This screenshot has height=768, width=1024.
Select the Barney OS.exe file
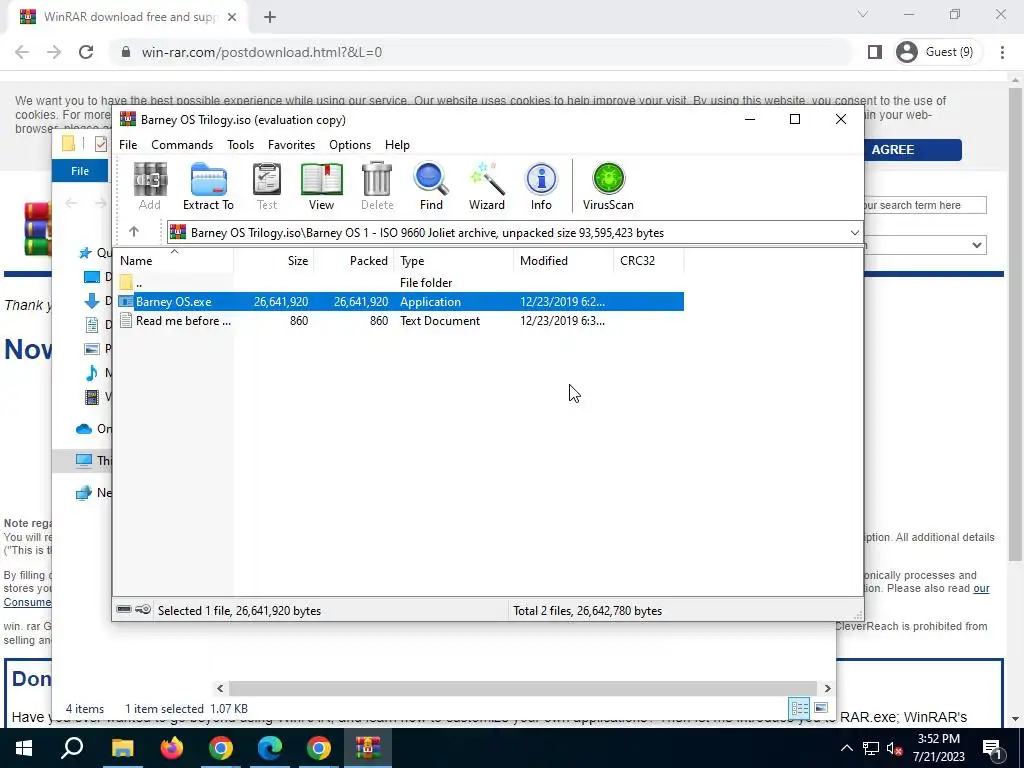(400, 302)
